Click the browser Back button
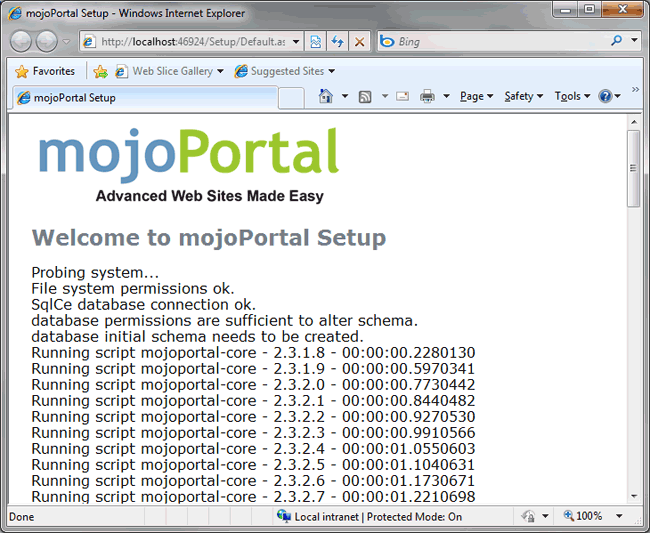Image resolution: width=650 pixels, height=533 pixels. click(x=22, y=42)
